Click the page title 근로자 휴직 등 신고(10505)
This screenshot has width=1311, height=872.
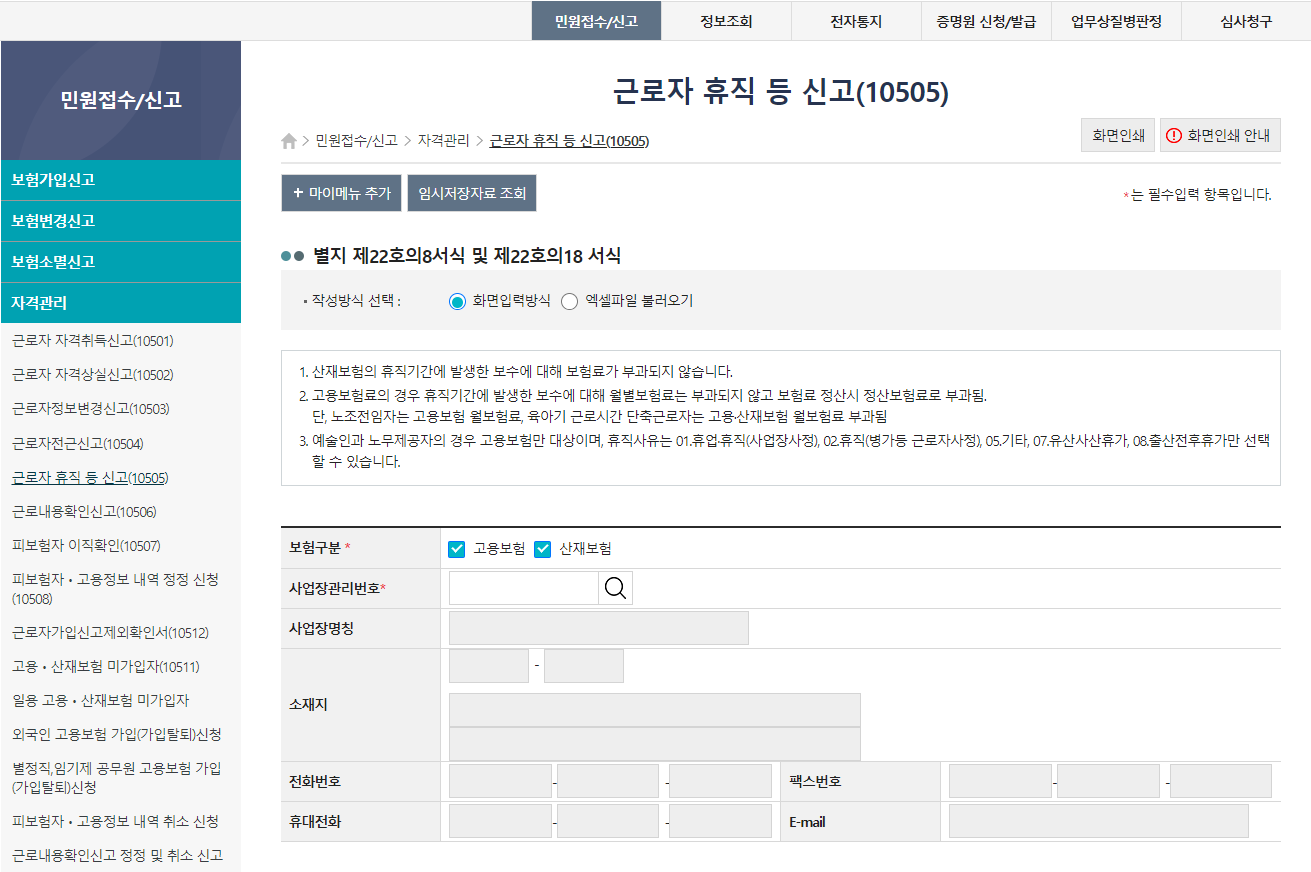pos(781,92)
